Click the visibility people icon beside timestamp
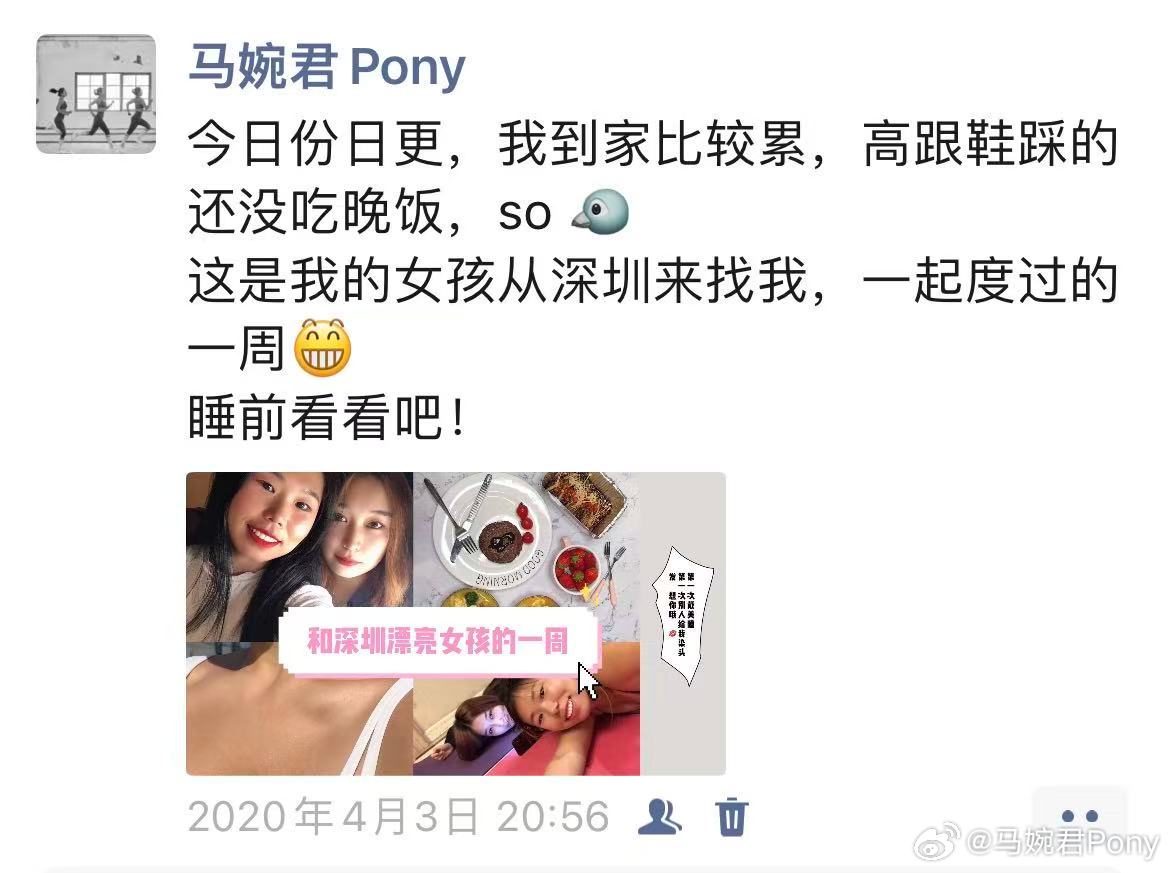 click(659, 816)
